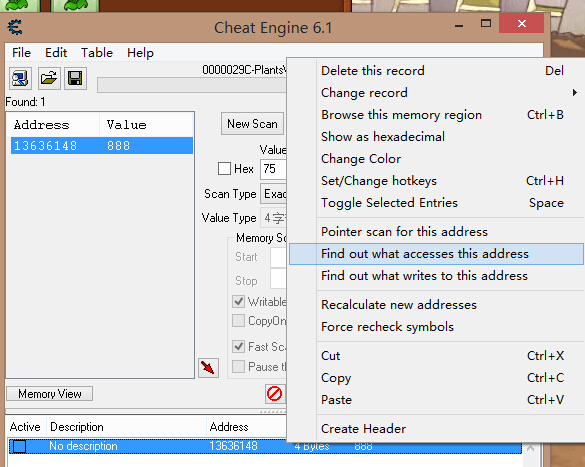
Task: Click the New Scan button
Action: tap(253, 123)
